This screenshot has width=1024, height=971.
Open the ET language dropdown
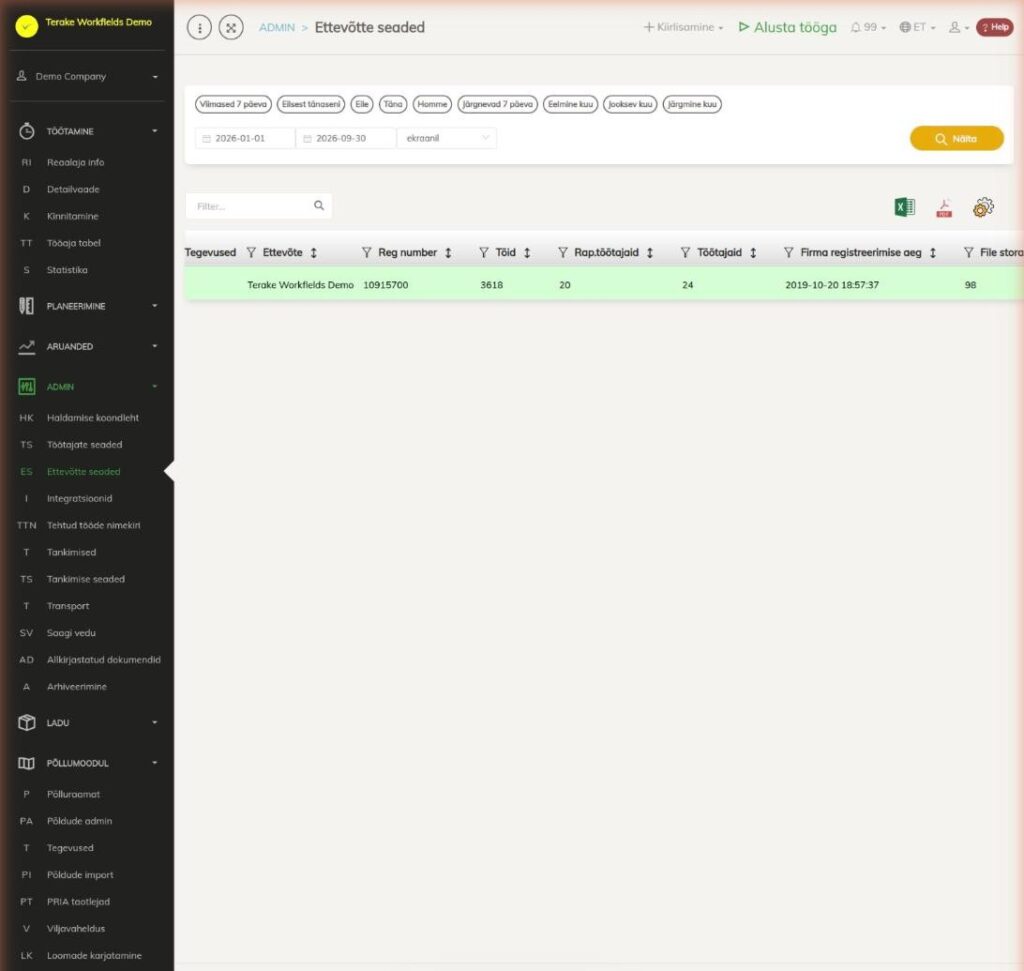[918, 27]
